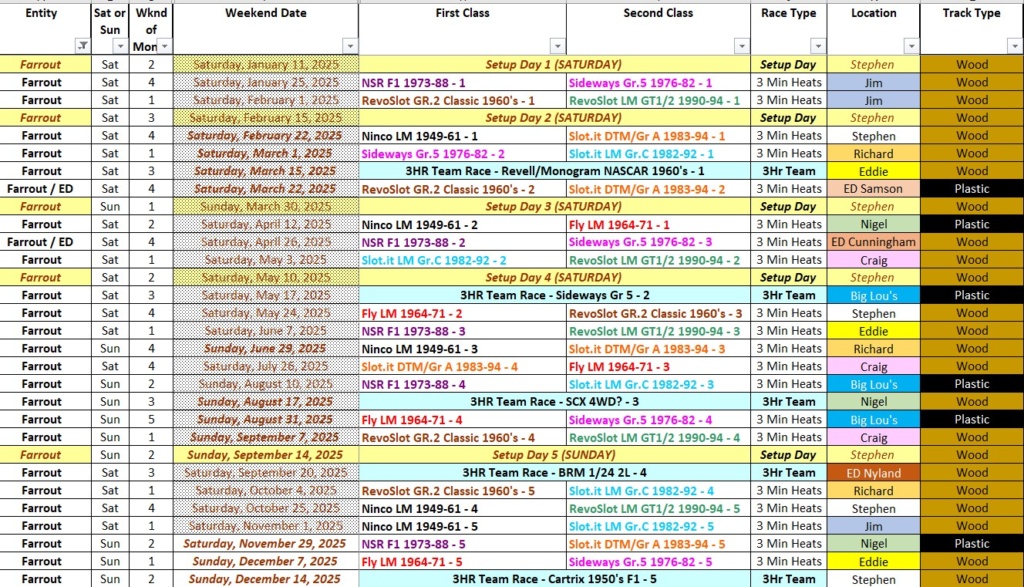
Task: Select the Saturday, January 11, 2025 date cell
Action: pos(265,65)
